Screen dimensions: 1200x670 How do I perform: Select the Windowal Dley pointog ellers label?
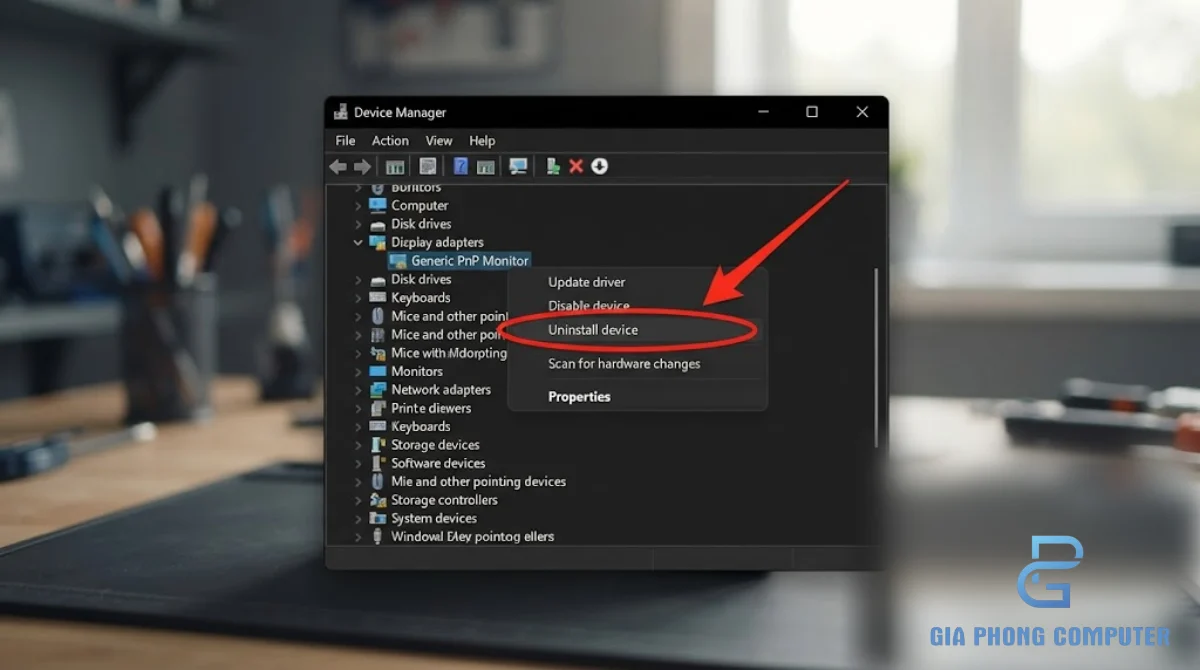tap(472, 537)
